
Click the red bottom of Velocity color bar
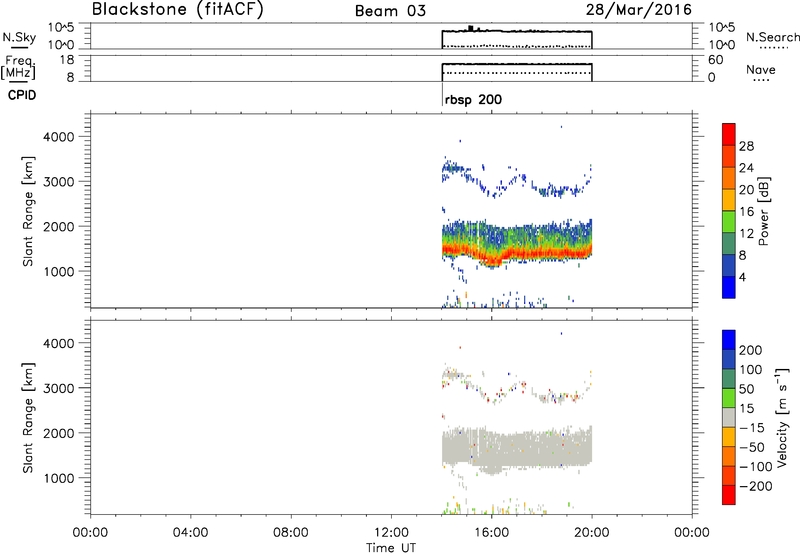[729, 495]
